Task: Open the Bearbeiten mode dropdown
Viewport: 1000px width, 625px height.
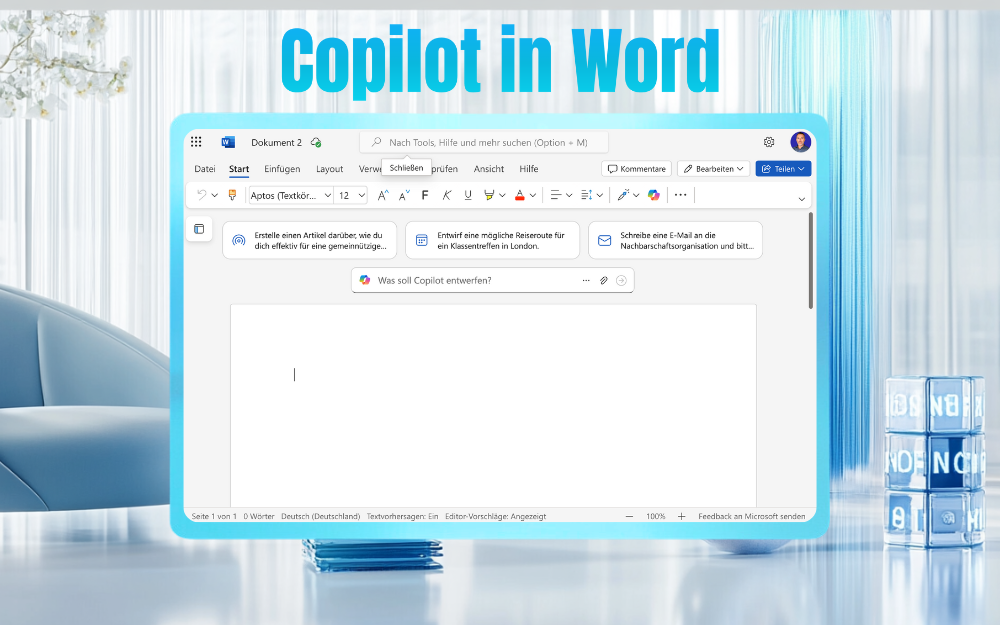Action: (x=714, y=168)
